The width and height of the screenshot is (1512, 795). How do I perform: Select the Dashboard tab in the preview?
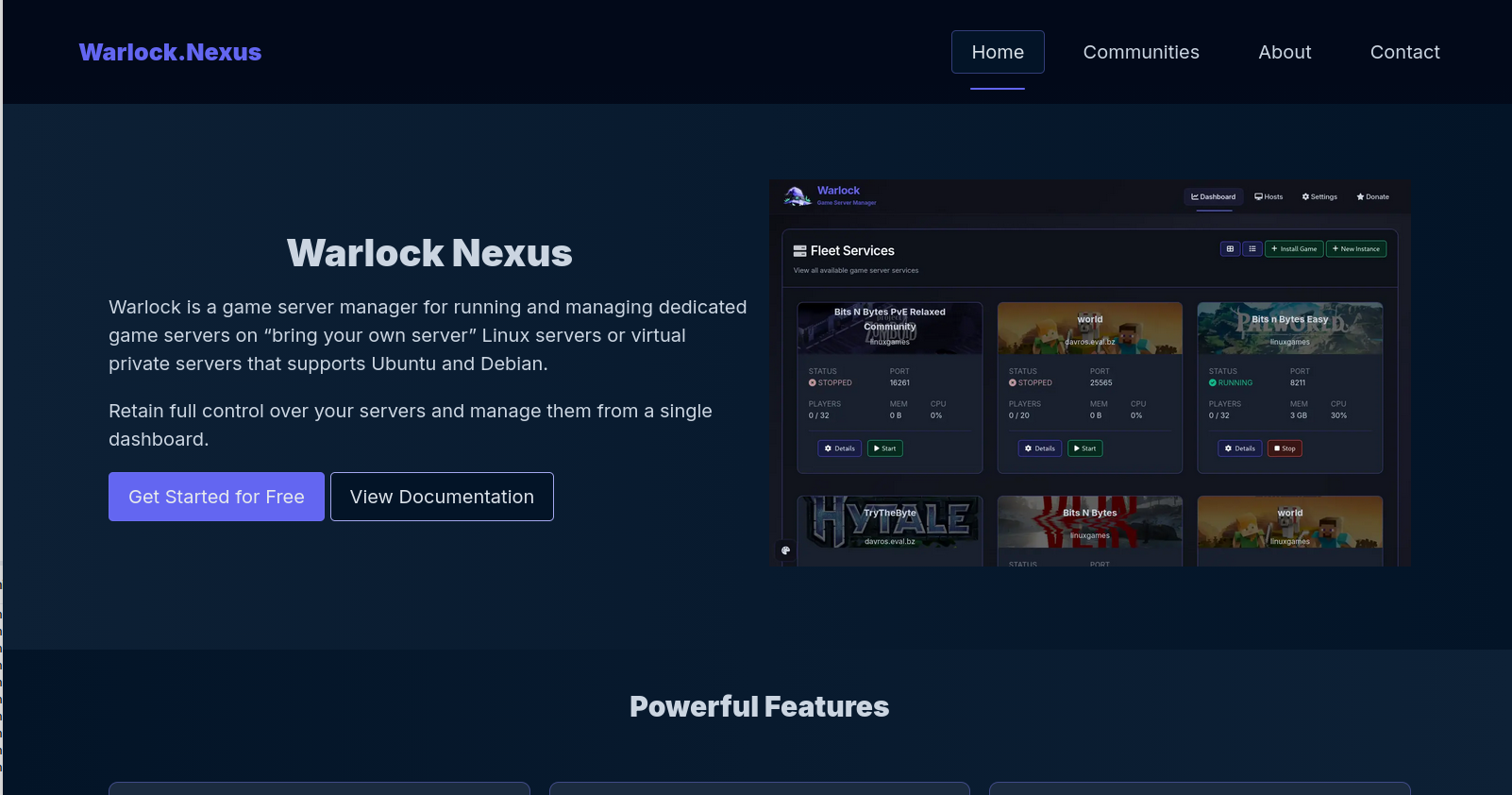[x=1214, y=197]
